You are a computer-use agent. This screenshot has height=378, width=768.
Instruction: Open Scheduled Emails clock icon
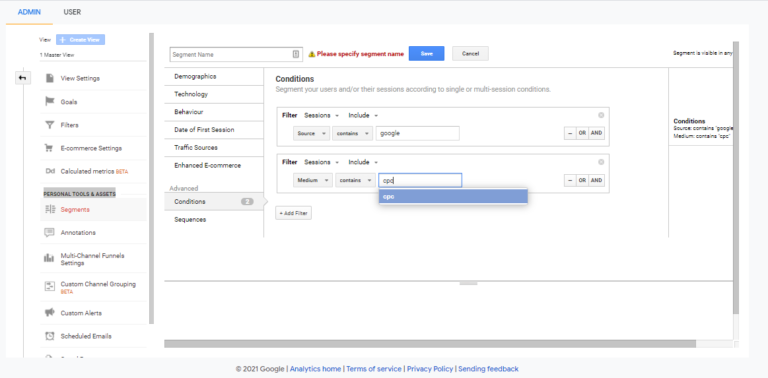[x=49, y=336]
